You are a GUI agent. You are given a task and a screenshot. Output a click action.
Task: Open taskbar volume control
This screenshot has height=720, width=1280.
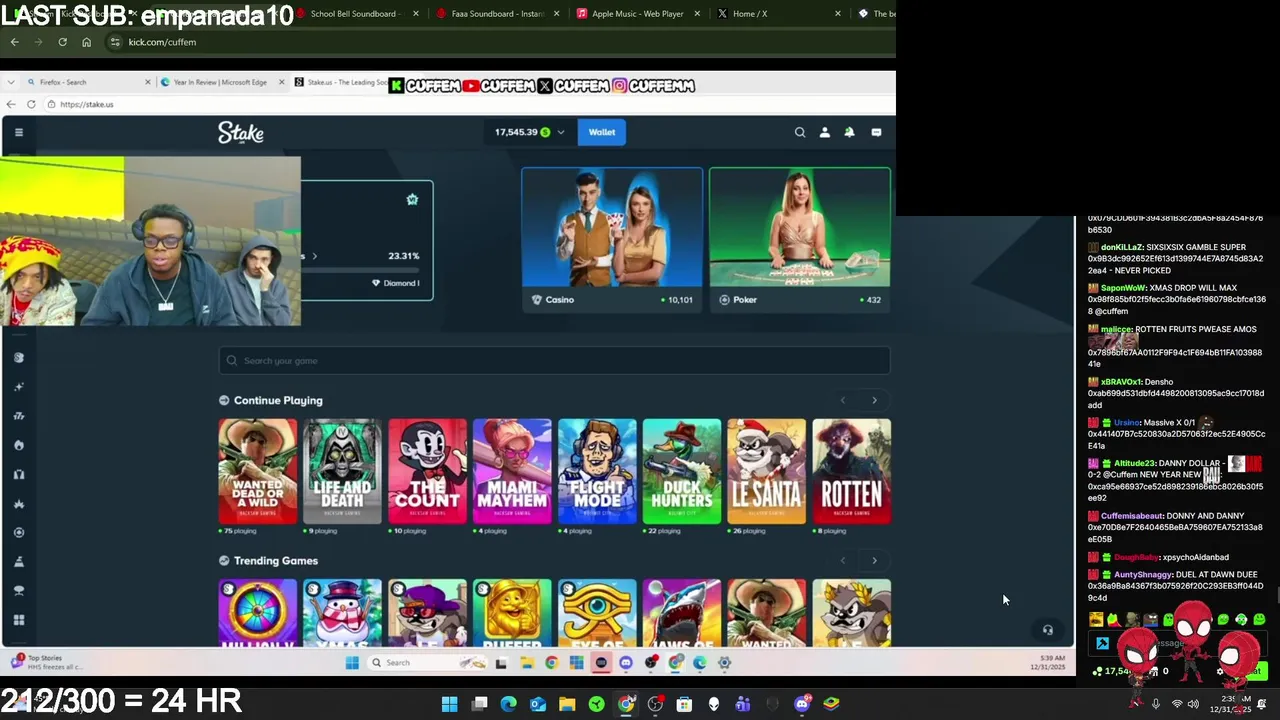coord(1193,704)
